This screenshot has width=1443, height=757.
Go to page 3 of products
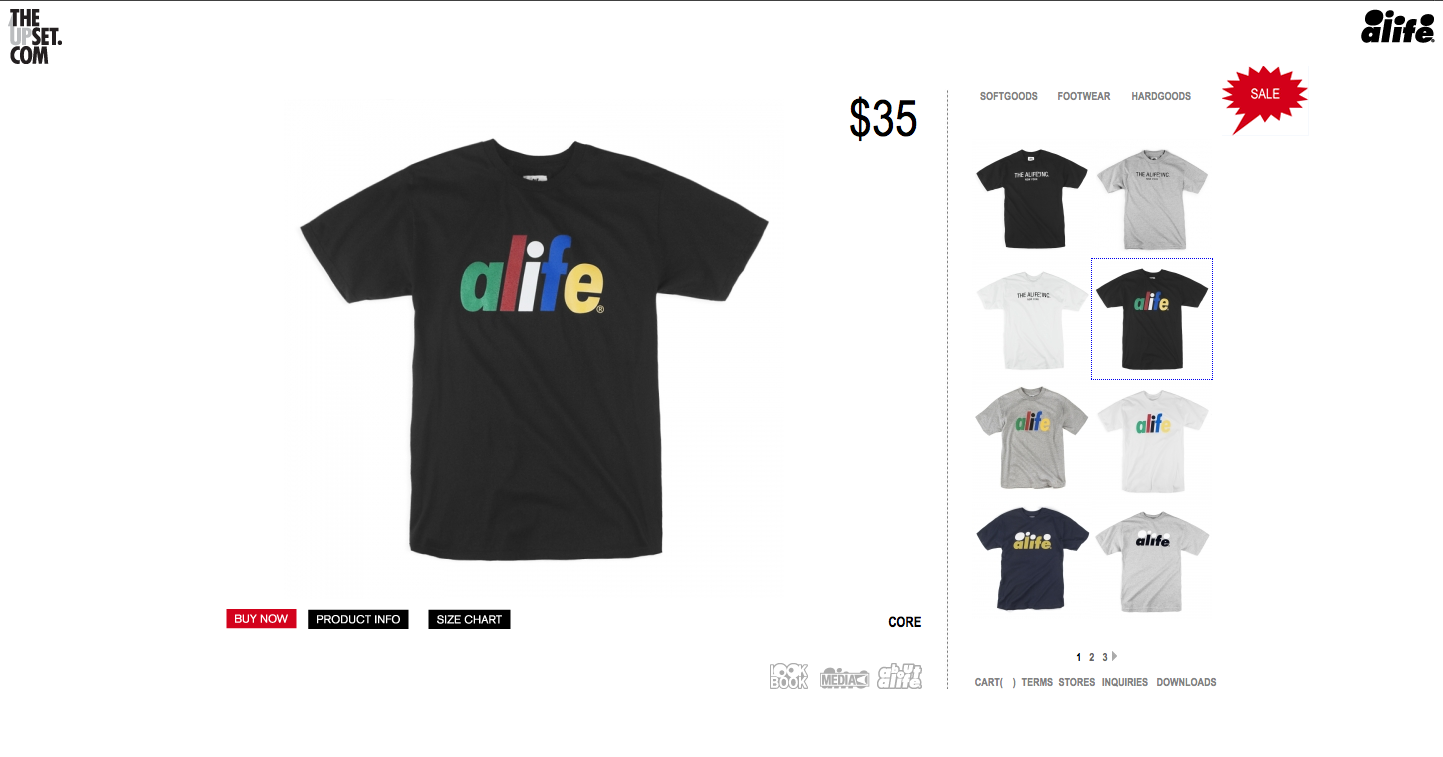click(x=1105, y=657)
